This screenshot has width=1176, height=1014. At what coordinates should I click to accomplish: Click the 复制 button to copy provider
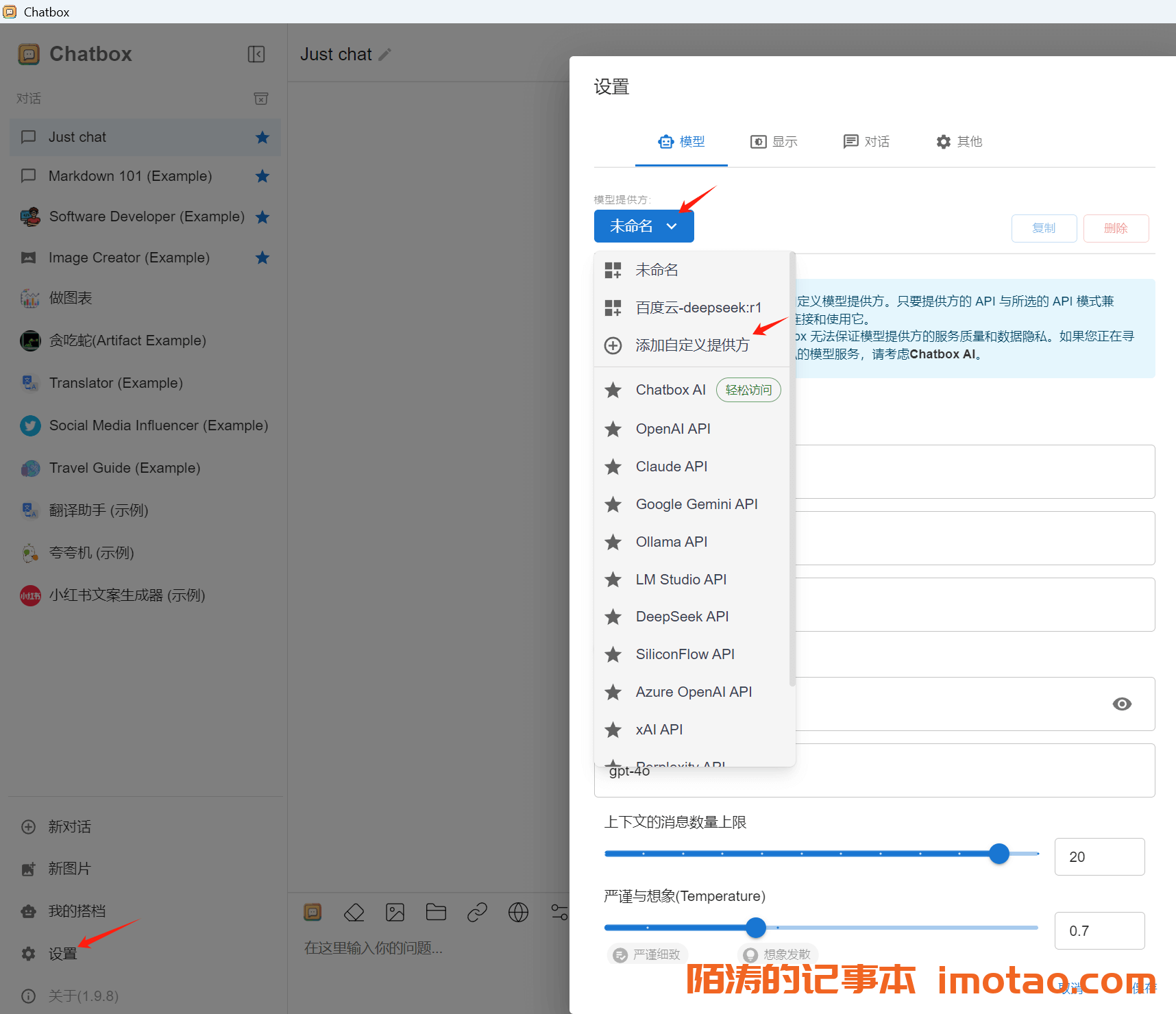point(1044,228)
